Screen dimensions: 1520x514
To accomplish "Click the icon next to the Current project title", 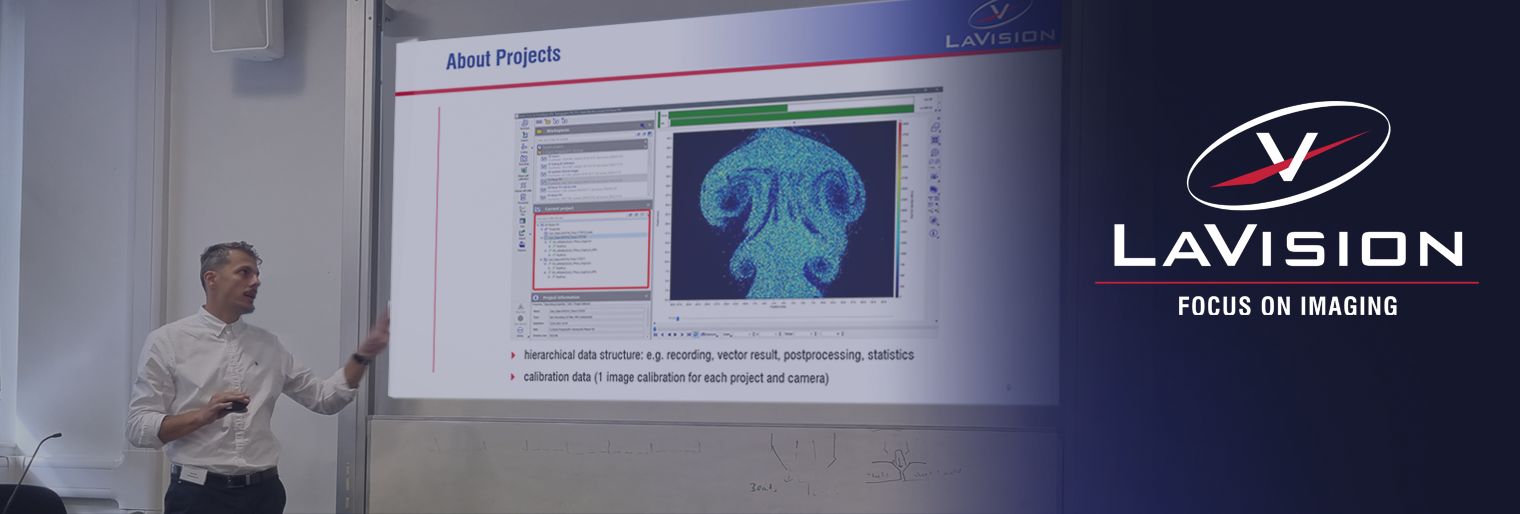I will click(x=538, y=206).
